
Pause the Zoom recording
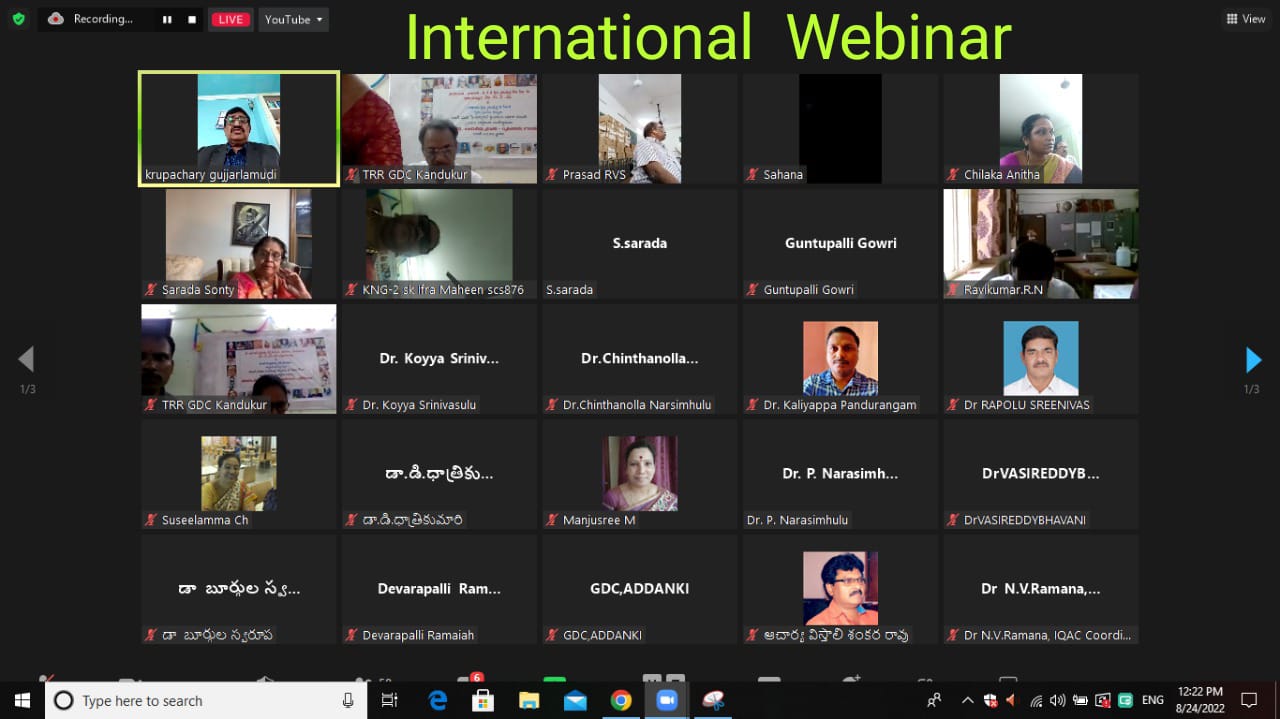[x=167, y=19]
